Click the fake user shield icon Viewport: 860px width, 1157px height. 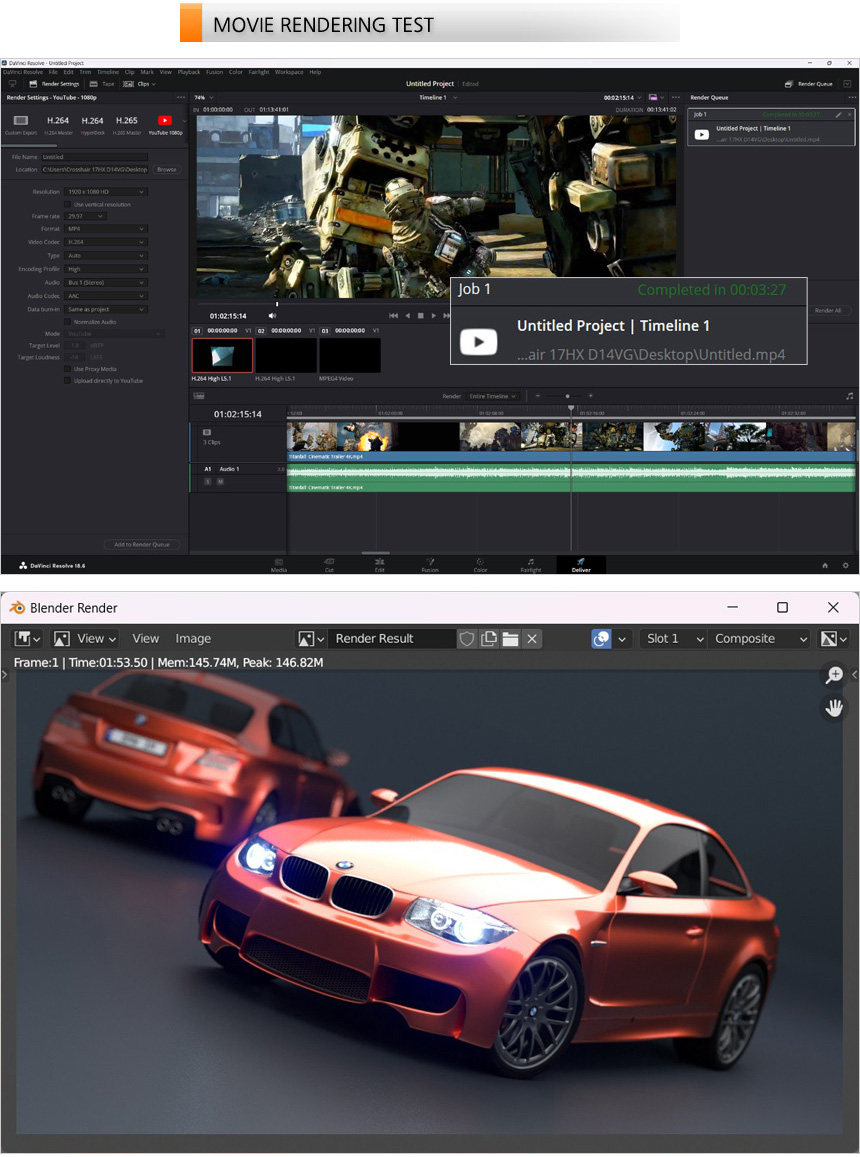point(467,639)
